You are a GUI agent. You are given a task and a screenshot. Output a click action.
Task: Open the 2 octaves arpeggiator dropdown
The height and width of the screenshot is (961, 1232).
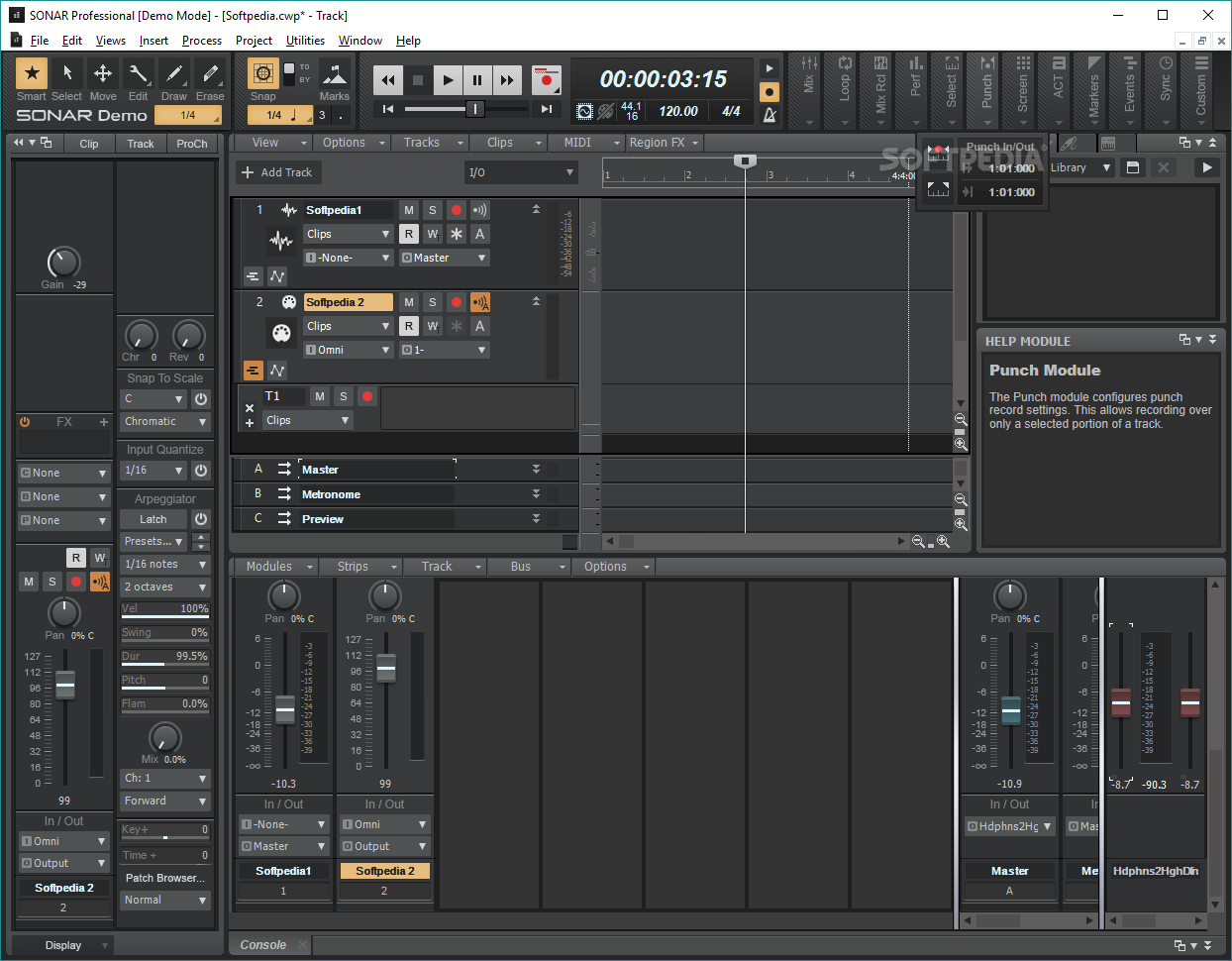165,587
